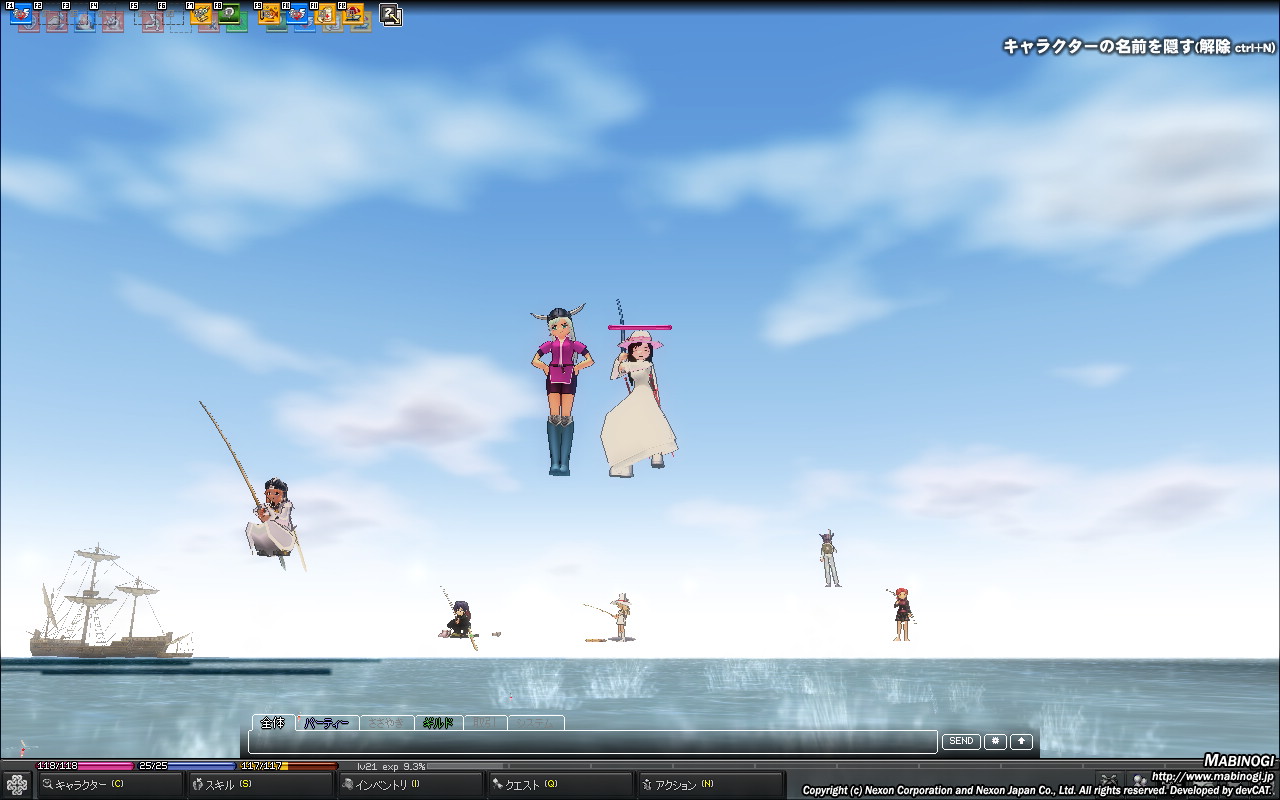Select the ギルド chat tab

438,723
